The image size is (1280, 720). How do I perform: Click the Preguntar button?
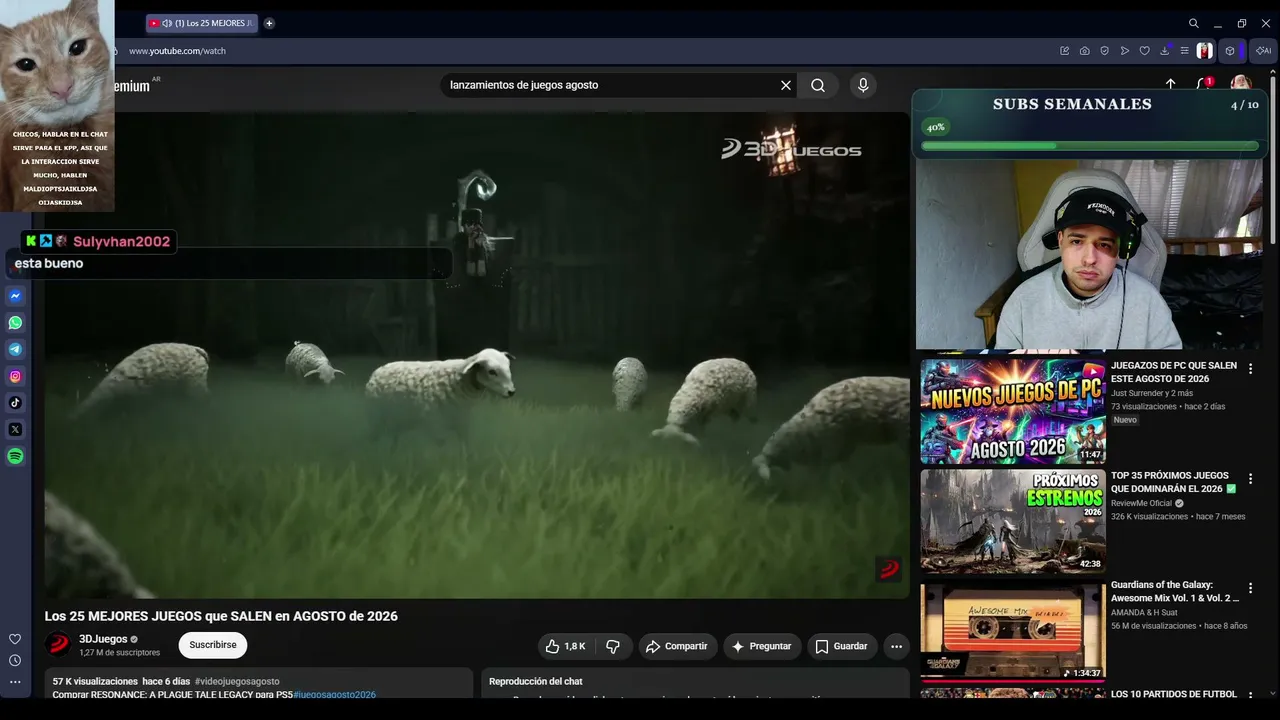coord(761,646)
